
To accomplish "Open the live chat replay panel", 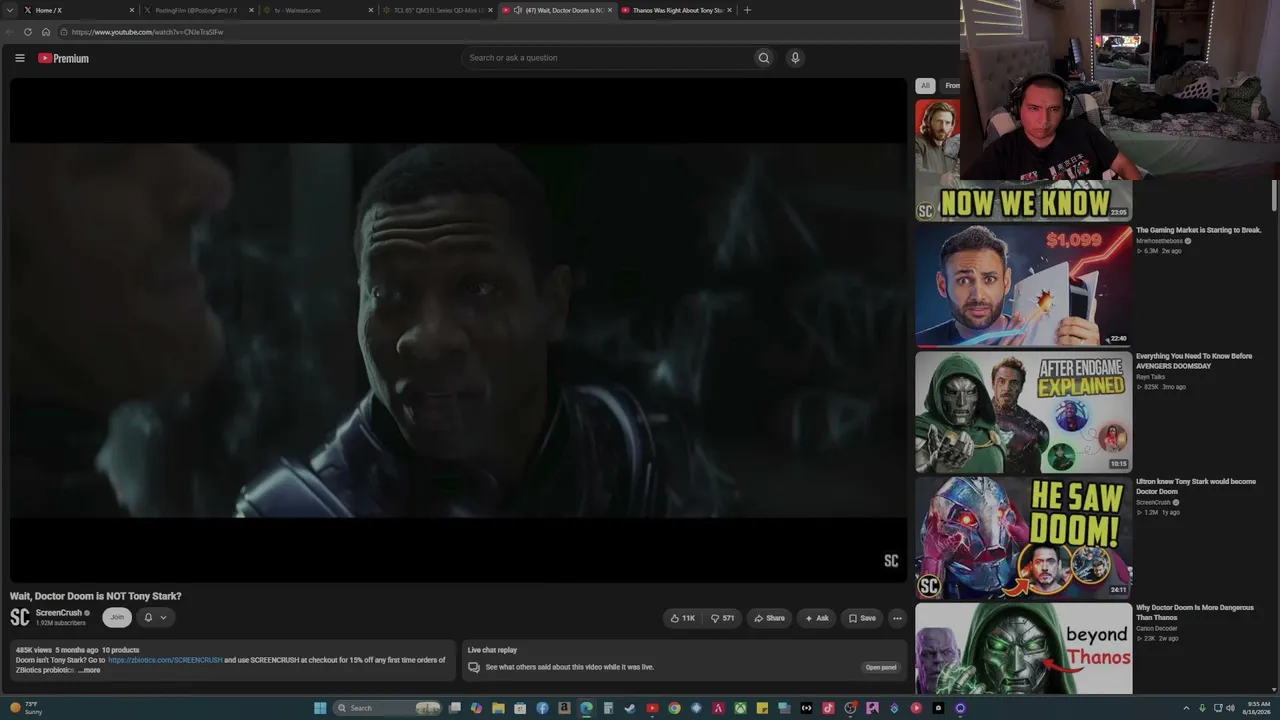I will pos(881,667).
